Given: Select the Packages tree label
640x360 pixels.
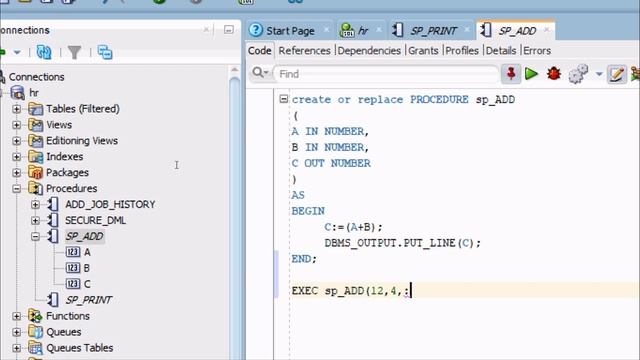Looking at the screenshot, I should (67, 173).
